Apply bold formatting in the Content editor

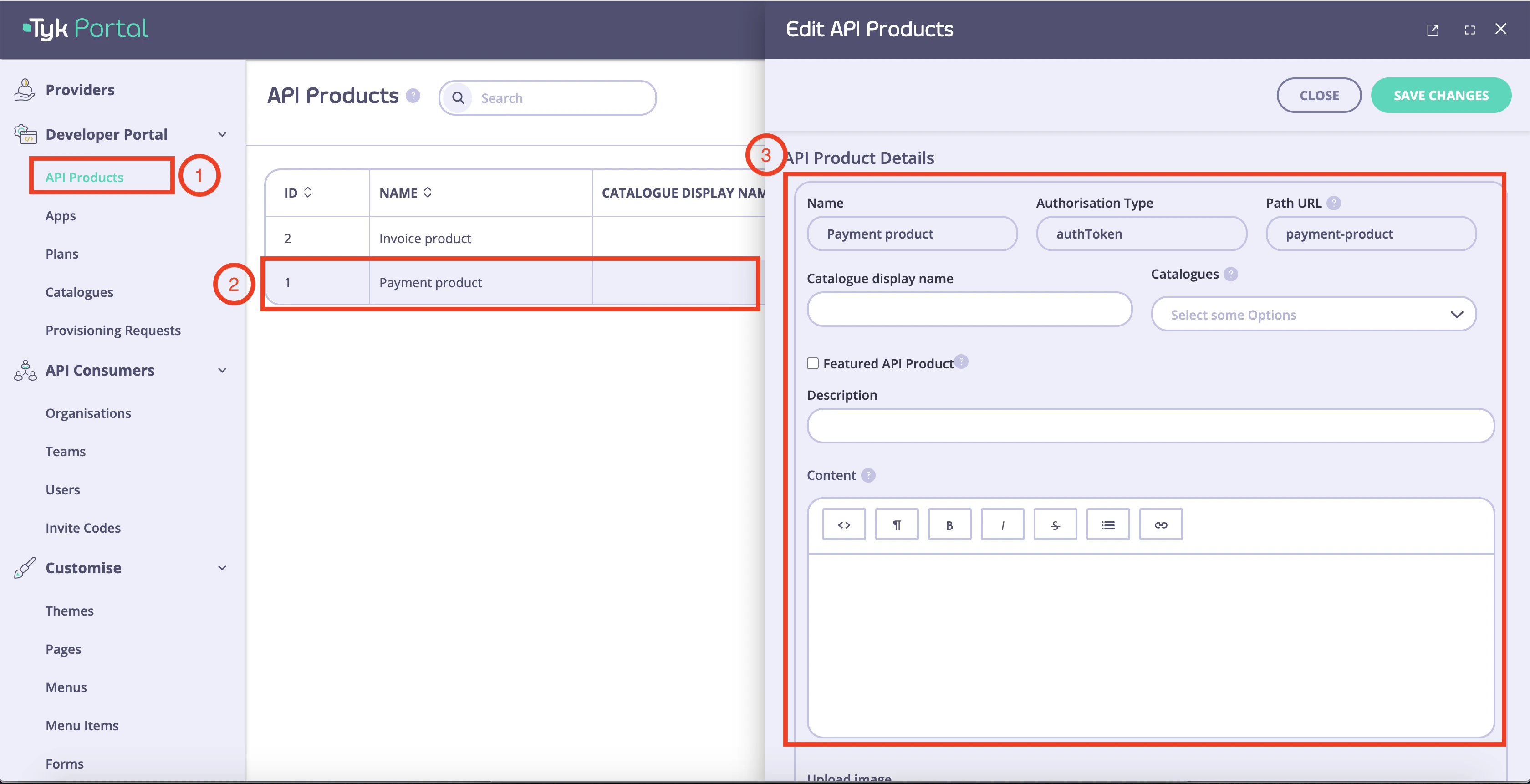[949, 524]
